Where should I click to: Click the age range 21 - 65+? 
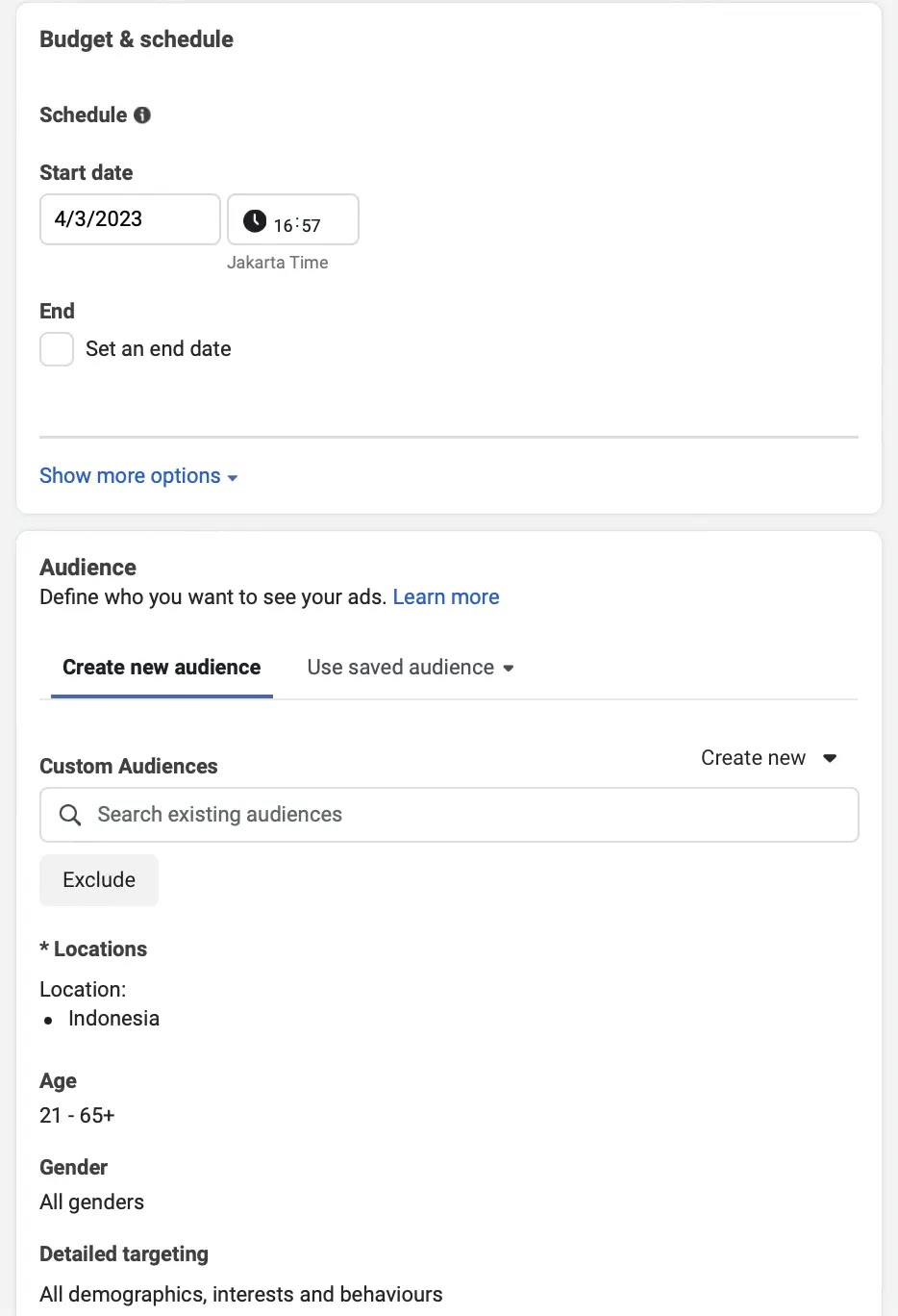pyautogui.click(x=77, y=1116)
